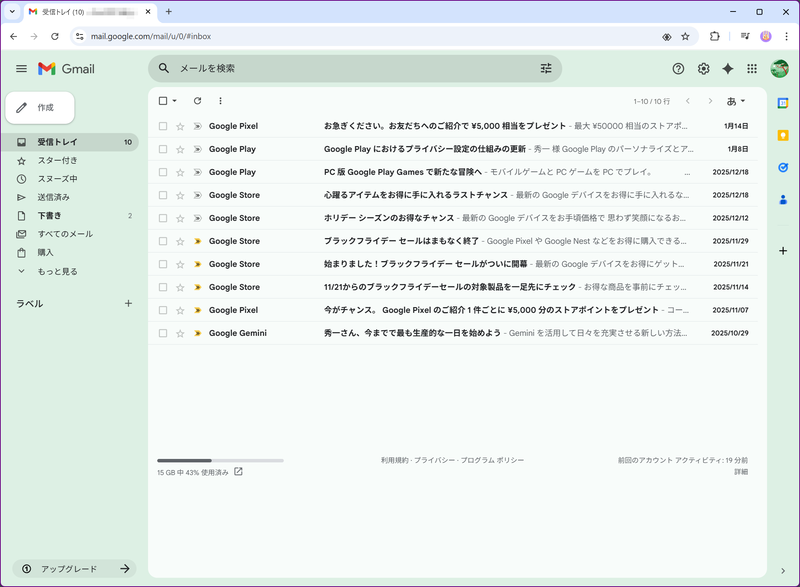Star the Google Gemini email
The image size is (800, 587).
pos(180,333)
